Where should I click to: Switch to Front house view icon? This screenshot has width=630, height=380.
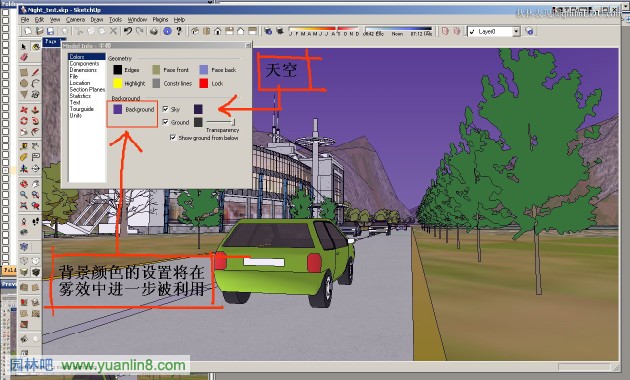pos(218,31)
